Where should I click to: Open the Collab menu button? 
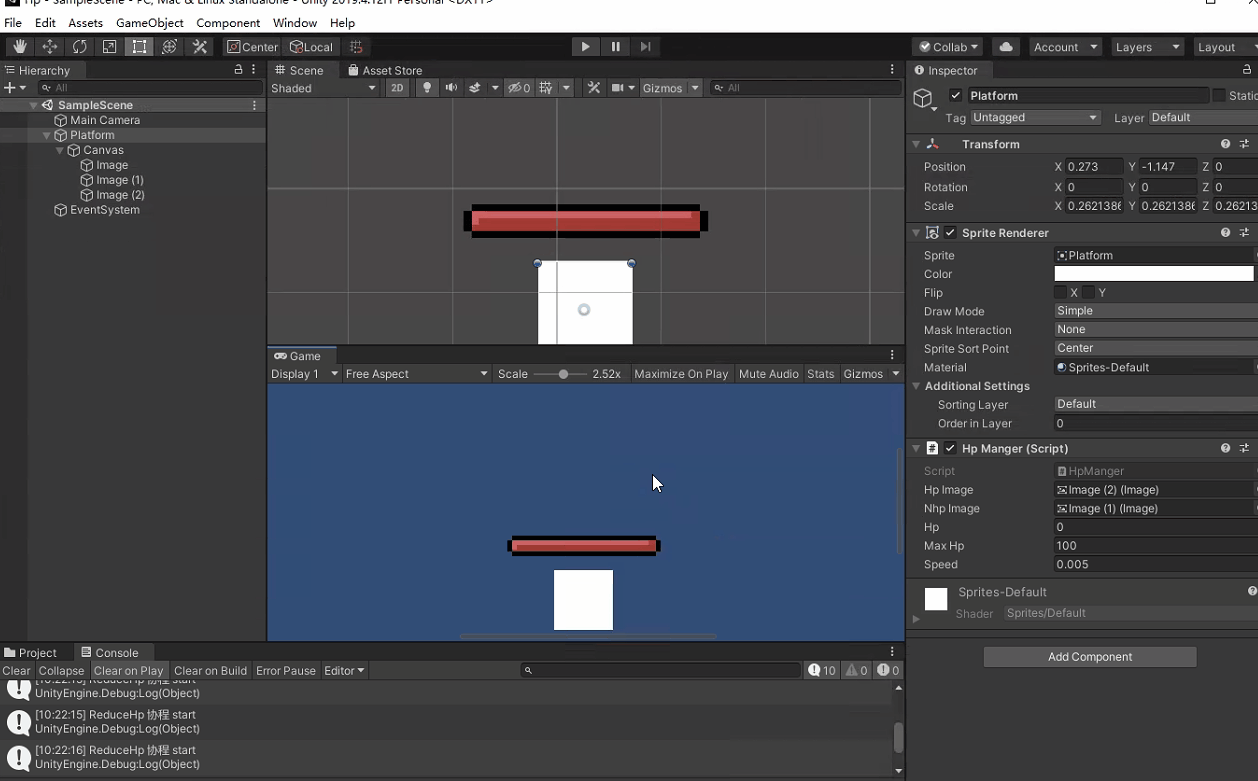(949, 47)
